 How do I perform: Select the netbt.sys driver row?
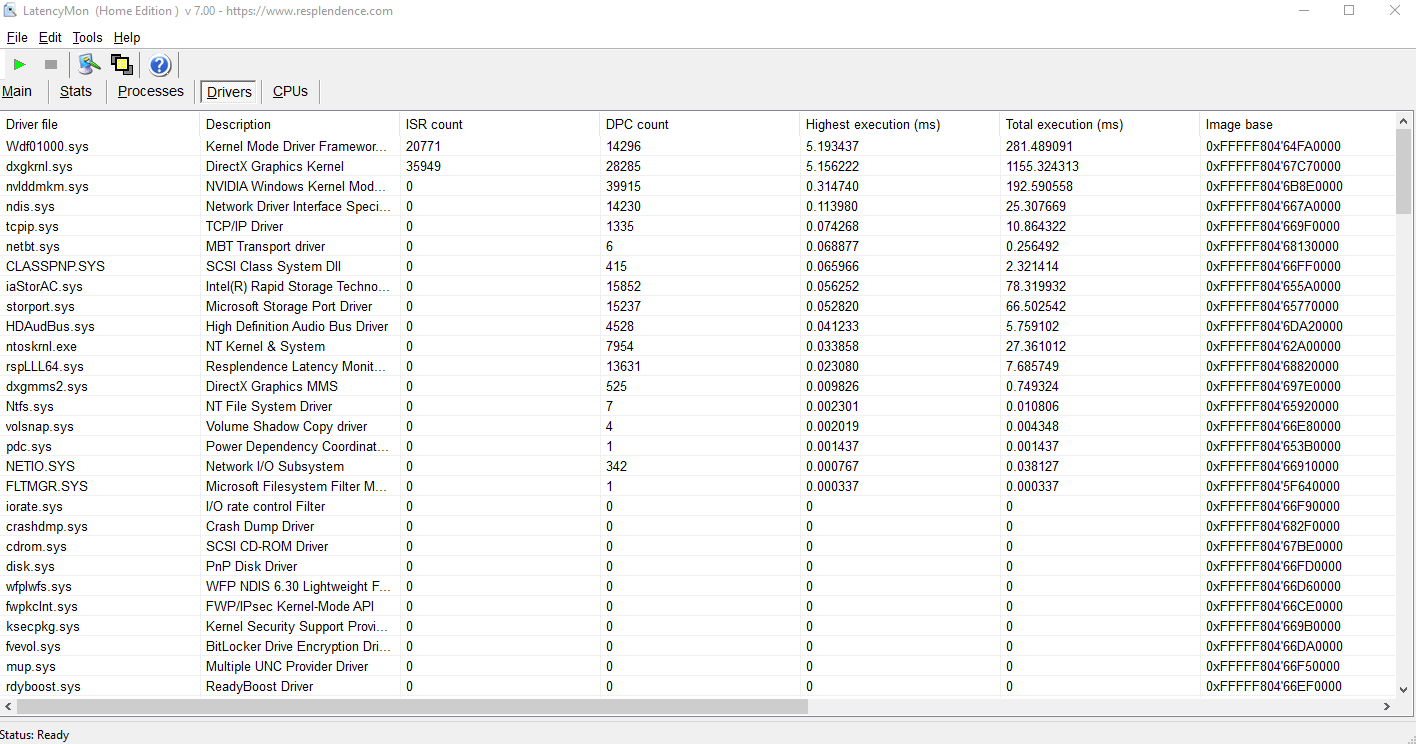click(697, 246)
